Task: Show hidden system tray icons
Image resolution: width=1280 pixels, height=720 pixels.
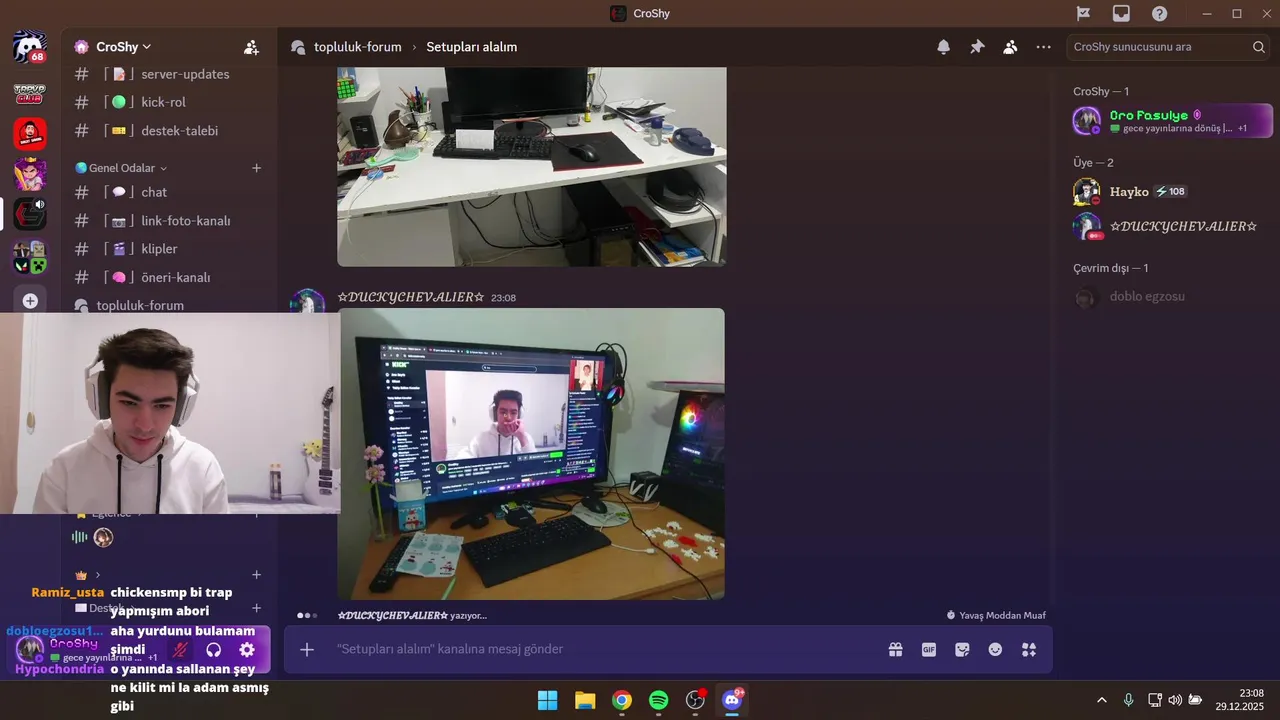Action: (x=1102, y=700)
